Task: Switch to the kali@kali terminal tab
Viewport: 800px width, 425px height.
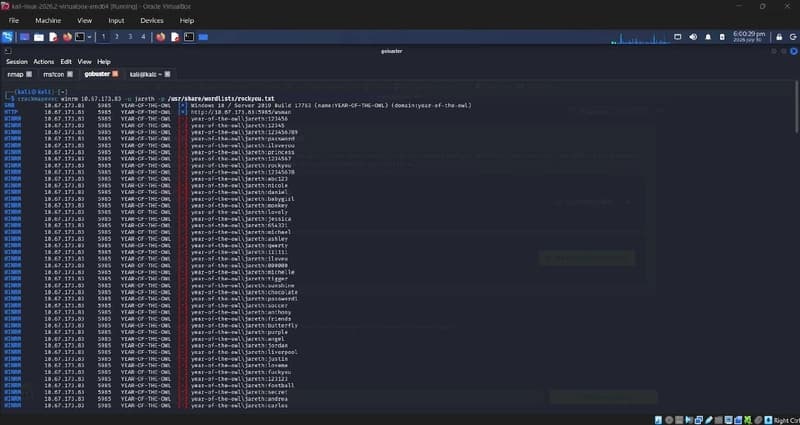Action: click(149, 74)
